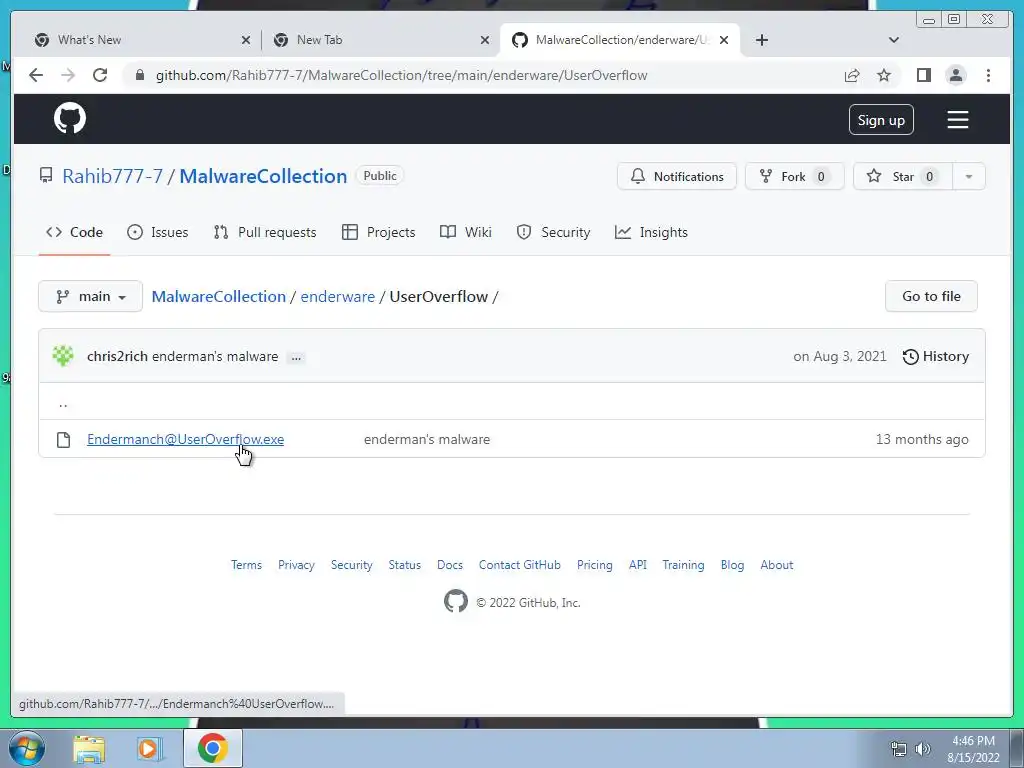Image resolution: width=1024 pixels, height=768 pixels.
Task: Open the Projects tab
Action: tap(378, 232)
